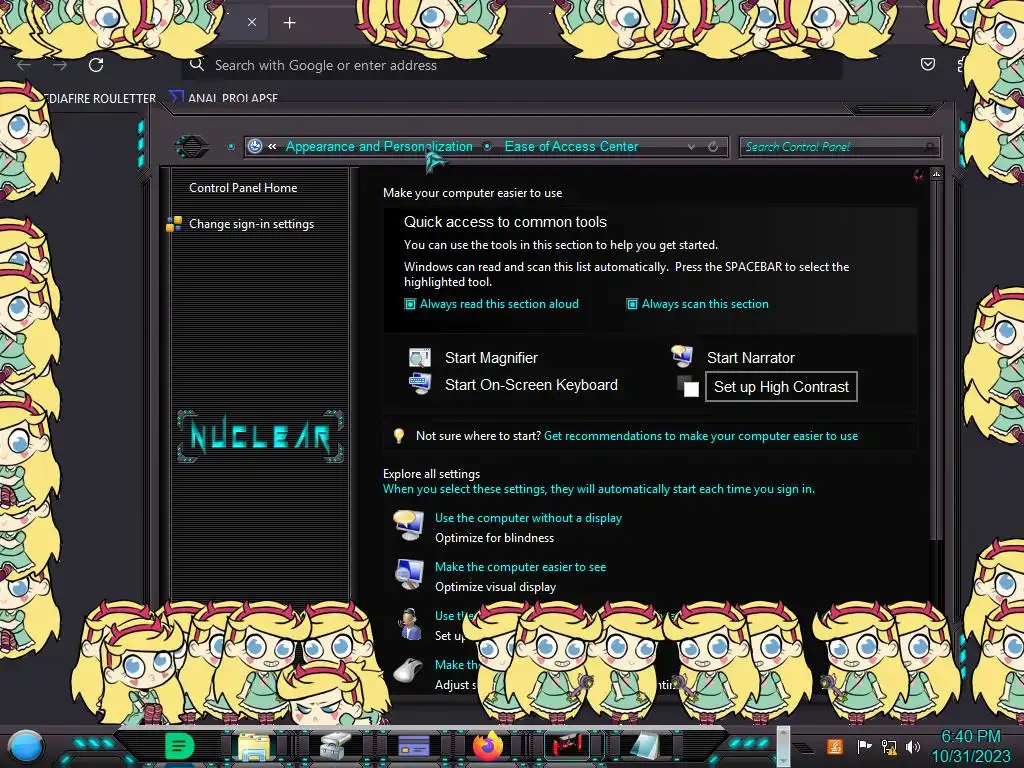The width and height of the screenshot is (1024, 768).
Task: Click the Use computer without display icon
Action: tap(409, 526)
